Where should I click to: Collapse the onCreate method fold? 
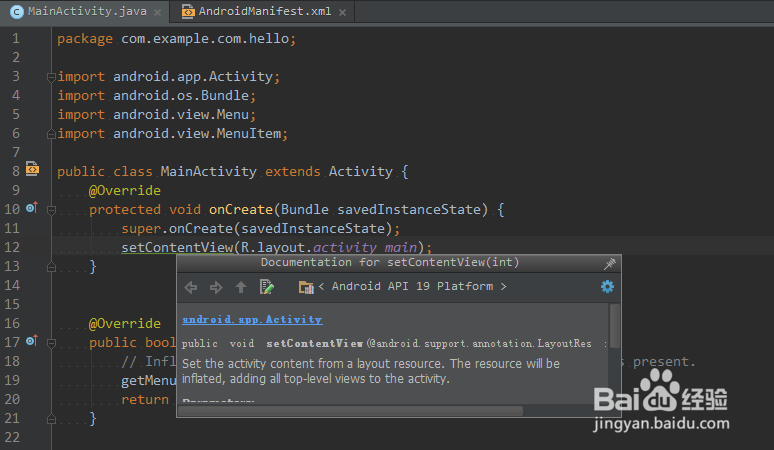coord(49,209)
